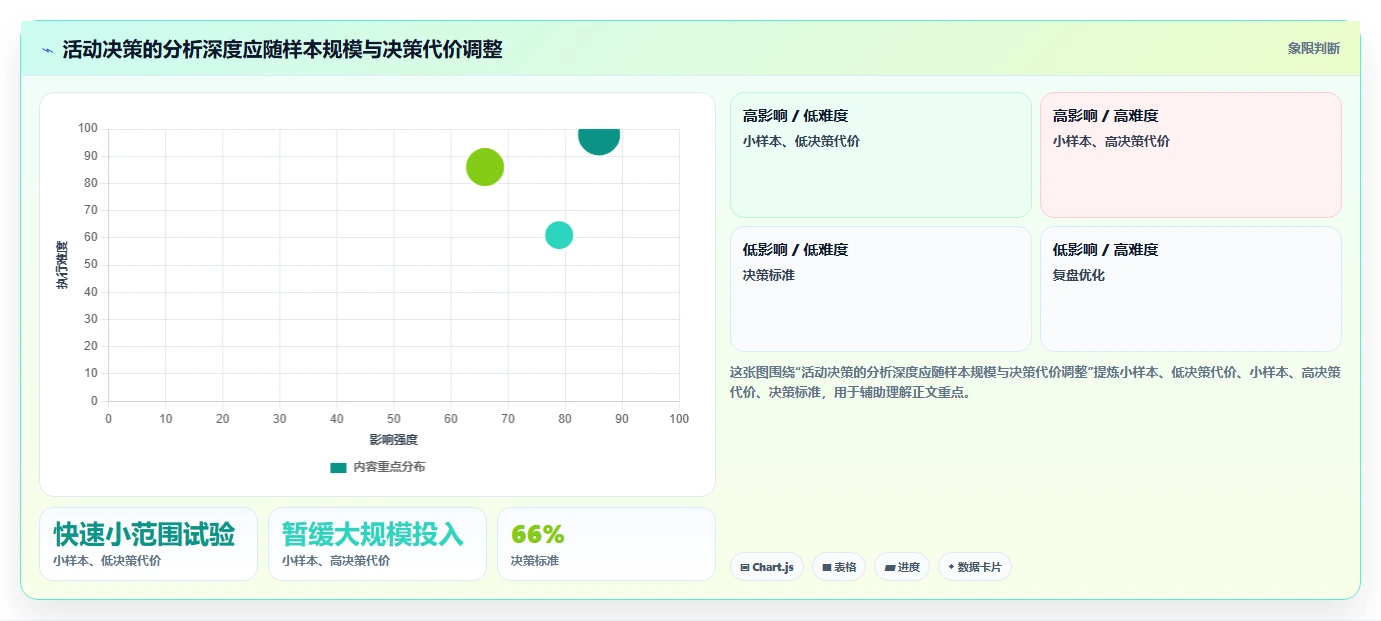Screen dimensions: 1381x621
Task: Select the 低影响 / 高难度 quadrant card
Action: pos(1190,289)
